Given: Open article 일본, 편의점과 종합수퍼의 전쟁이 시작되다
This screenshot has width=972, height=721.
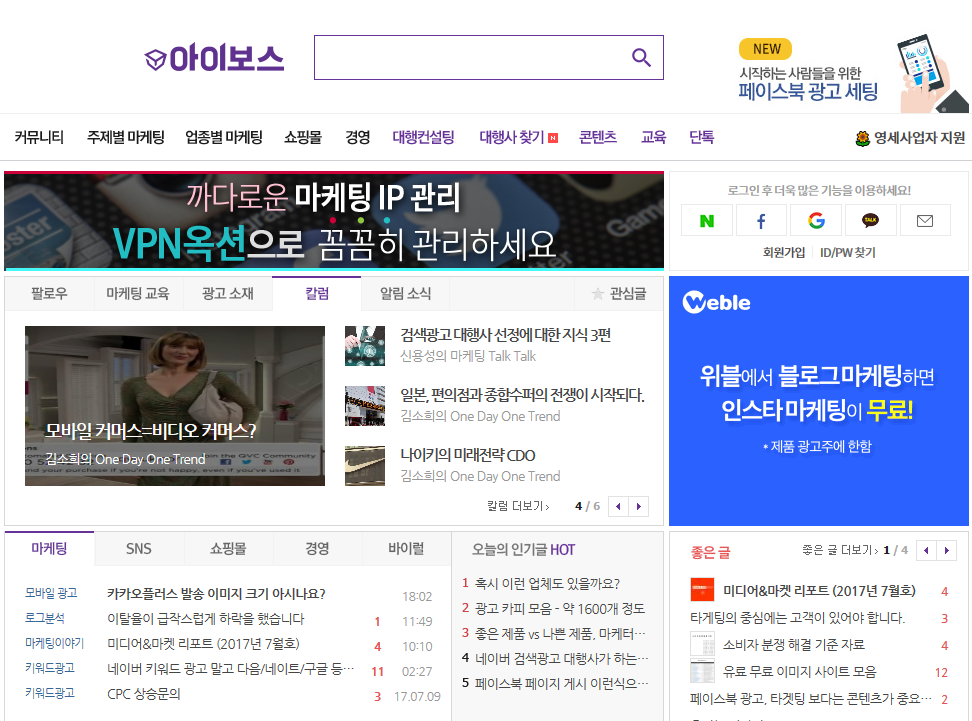Looking at the screenshot, I should pyautogui.click(x=522, y=395).
